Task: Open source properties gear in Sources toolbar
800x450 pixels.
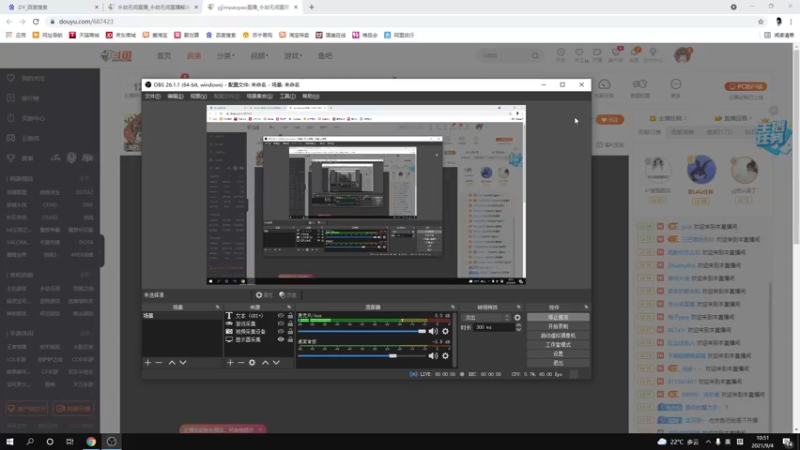Action: click(x=252, y=363)
